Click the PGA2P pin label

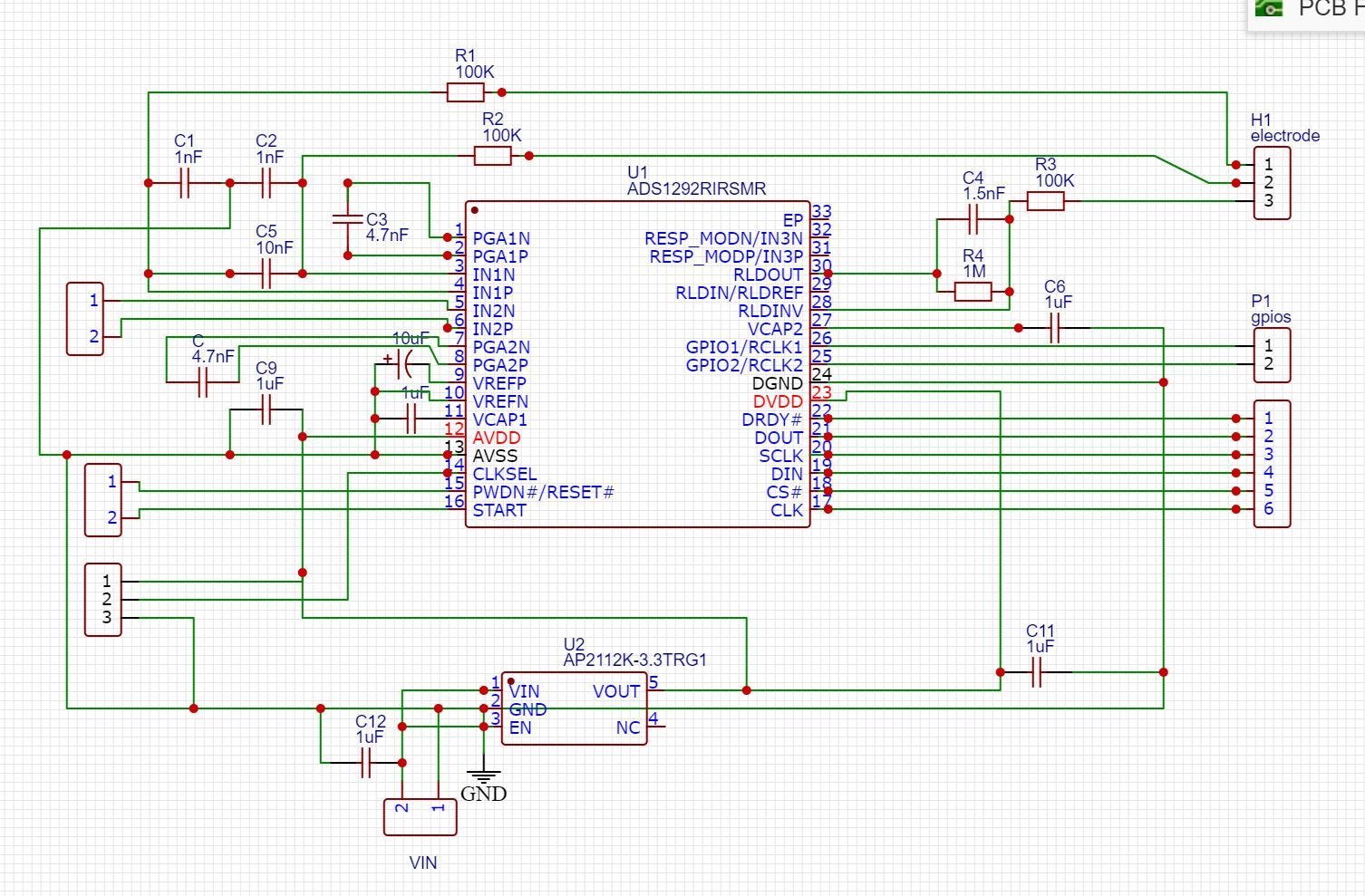[x=500, y=365]
